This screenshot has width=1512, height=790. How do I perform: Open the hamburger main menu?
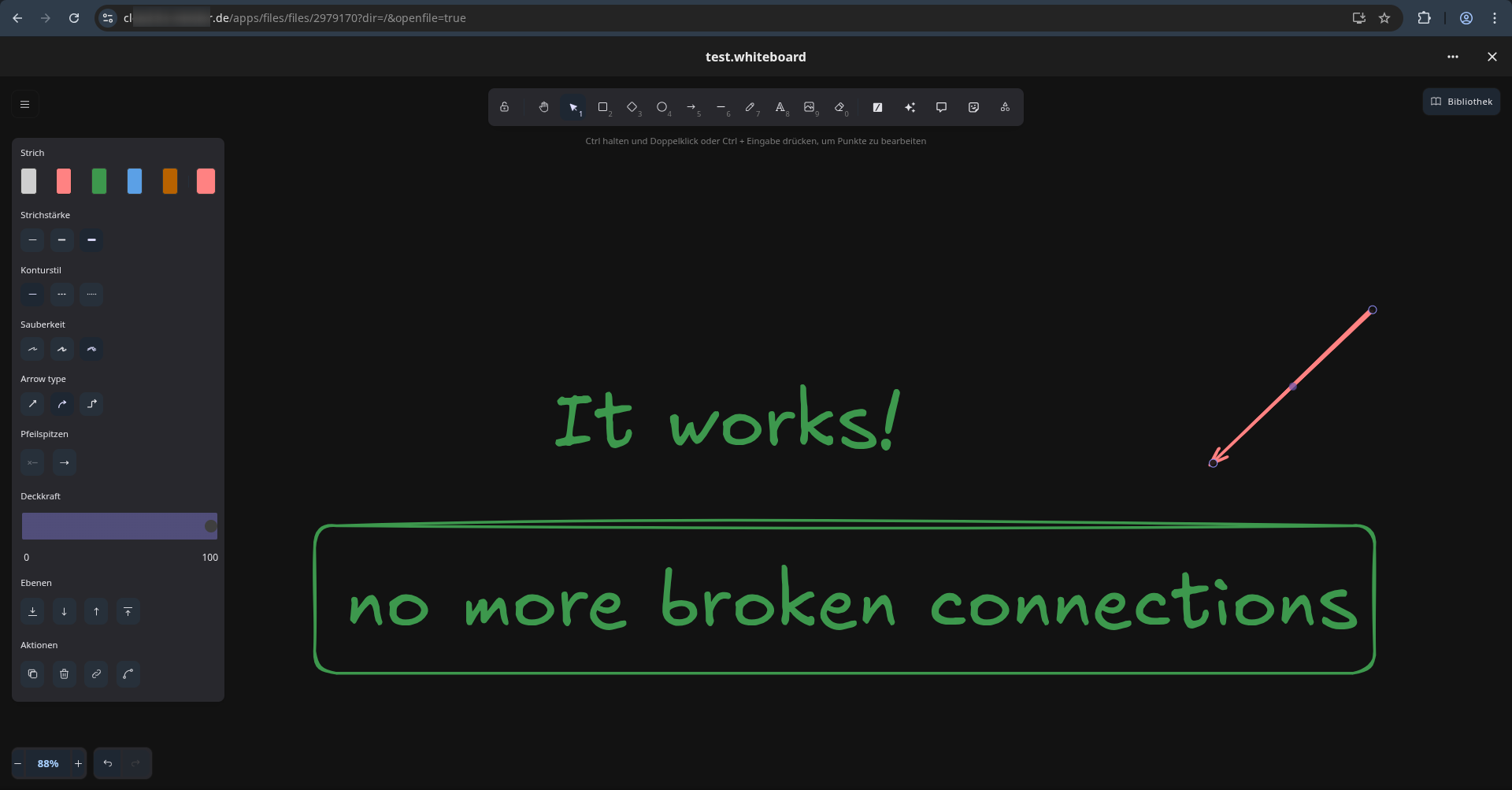pyautogui.click(x=24, y=104)
